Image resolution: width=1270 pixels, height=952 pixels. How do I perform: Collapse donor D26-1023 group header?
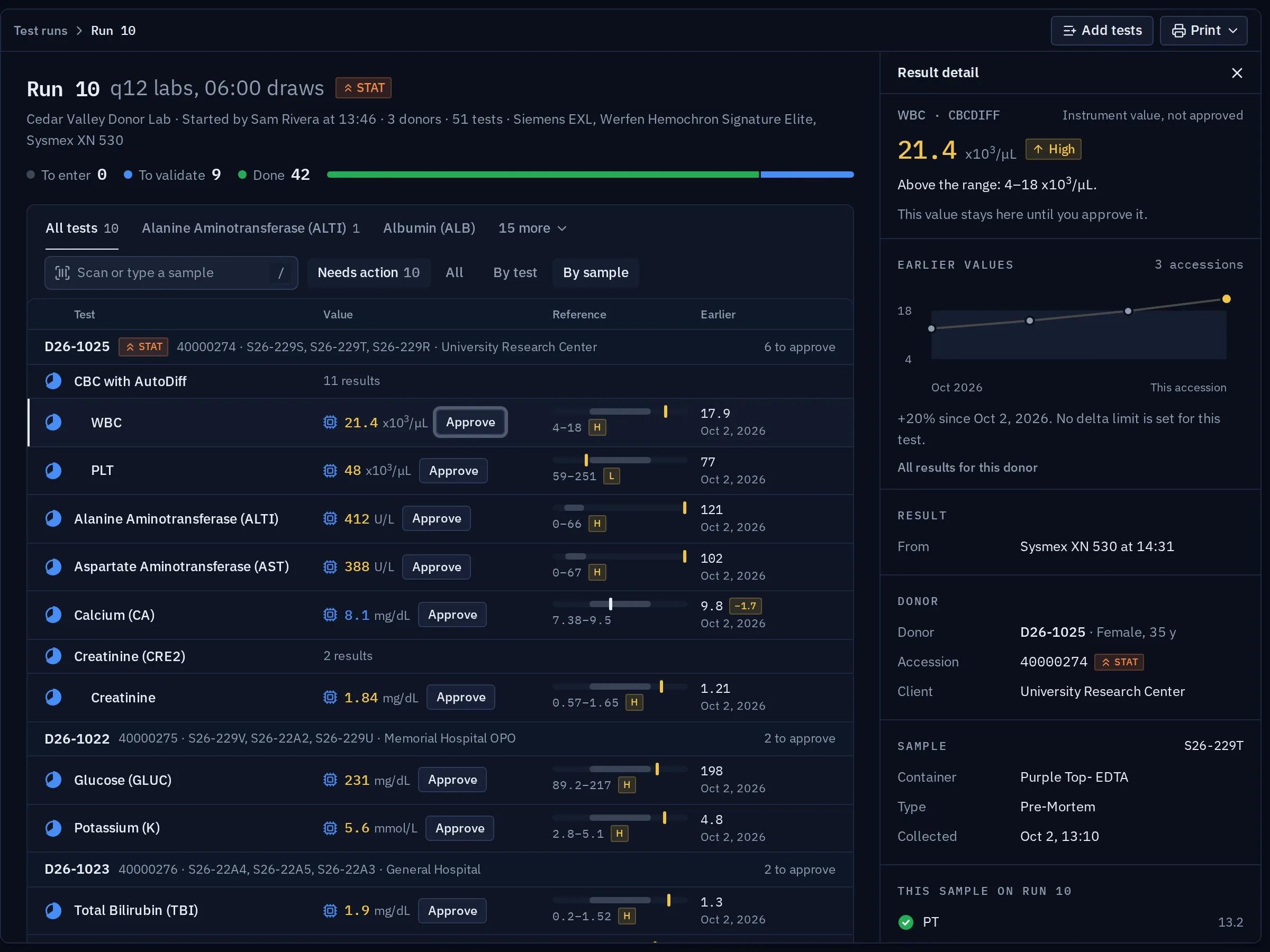pyautogui.click(x=440, y=869)
